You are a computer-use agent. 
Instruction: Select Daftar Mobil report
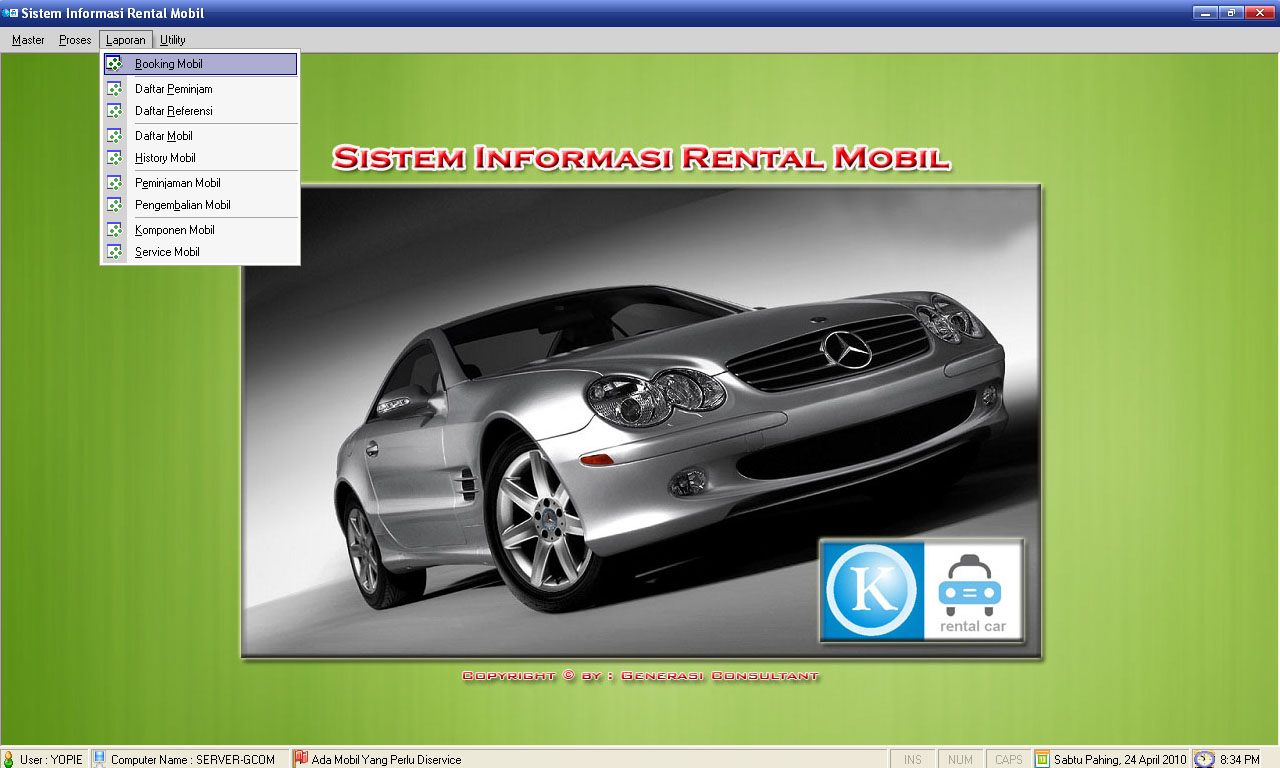[x=164, y=136]
